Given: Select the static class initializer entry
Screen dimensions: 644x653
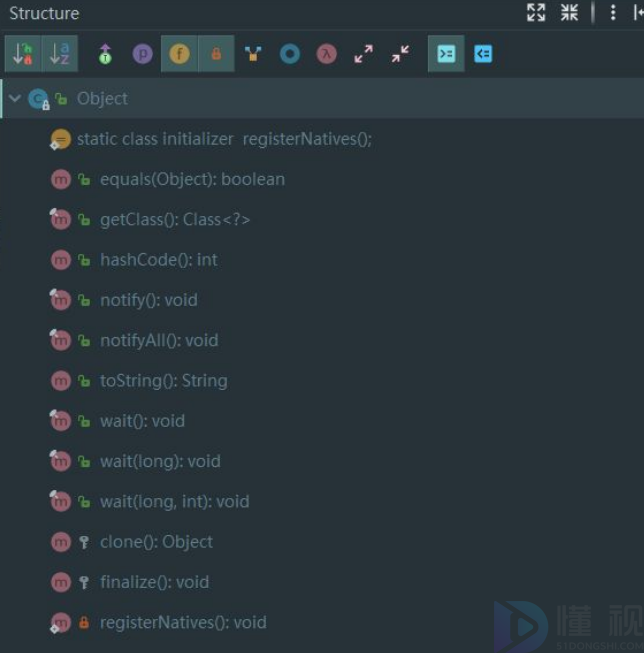Looking at the screenshot, I should [x=224, y=139].
